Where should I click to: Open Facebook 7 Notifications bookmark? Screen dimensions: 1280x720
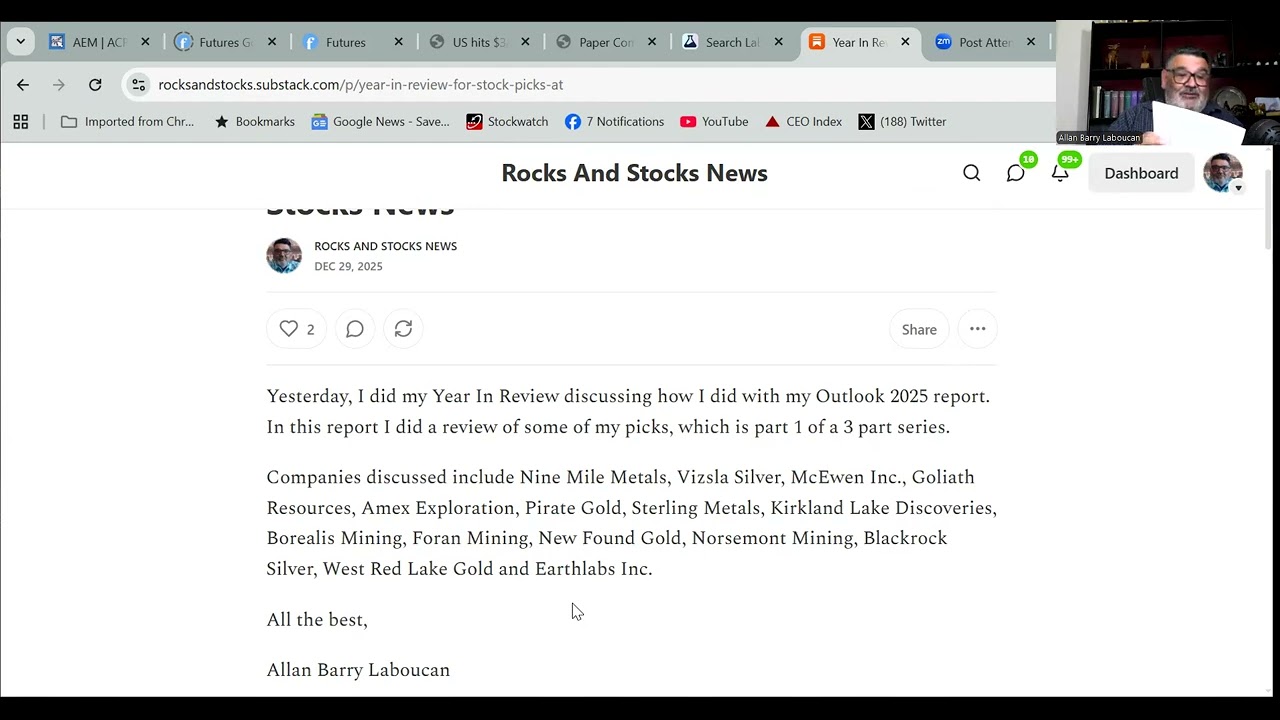click(x=614, y=122)
